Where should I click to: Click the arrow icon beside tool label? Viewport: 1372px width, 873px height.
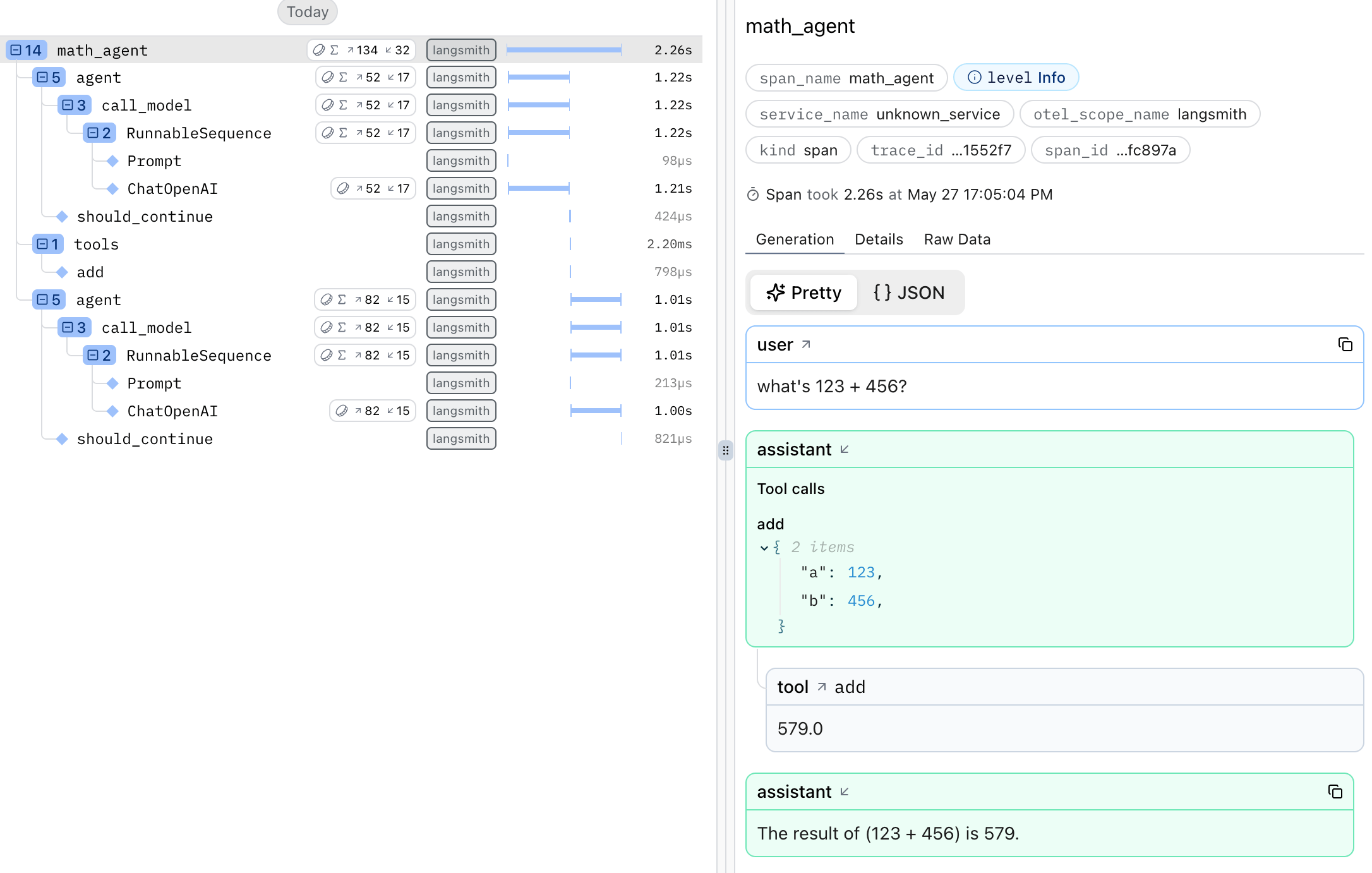pyautogui.click(x=822, y=687)
